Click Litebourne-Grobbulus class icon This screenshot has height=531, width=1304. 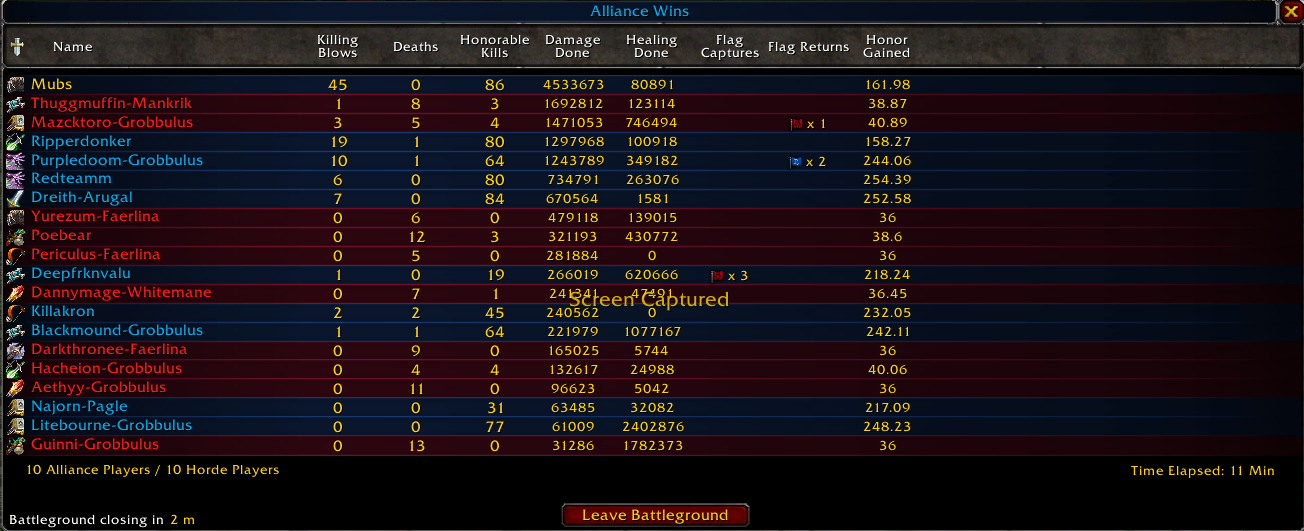tap(15, 427)
